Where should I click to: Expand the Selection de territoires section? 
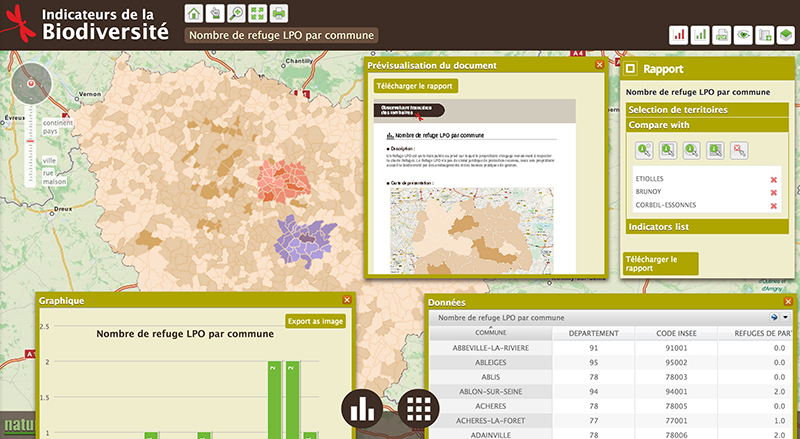pos(707,110)
